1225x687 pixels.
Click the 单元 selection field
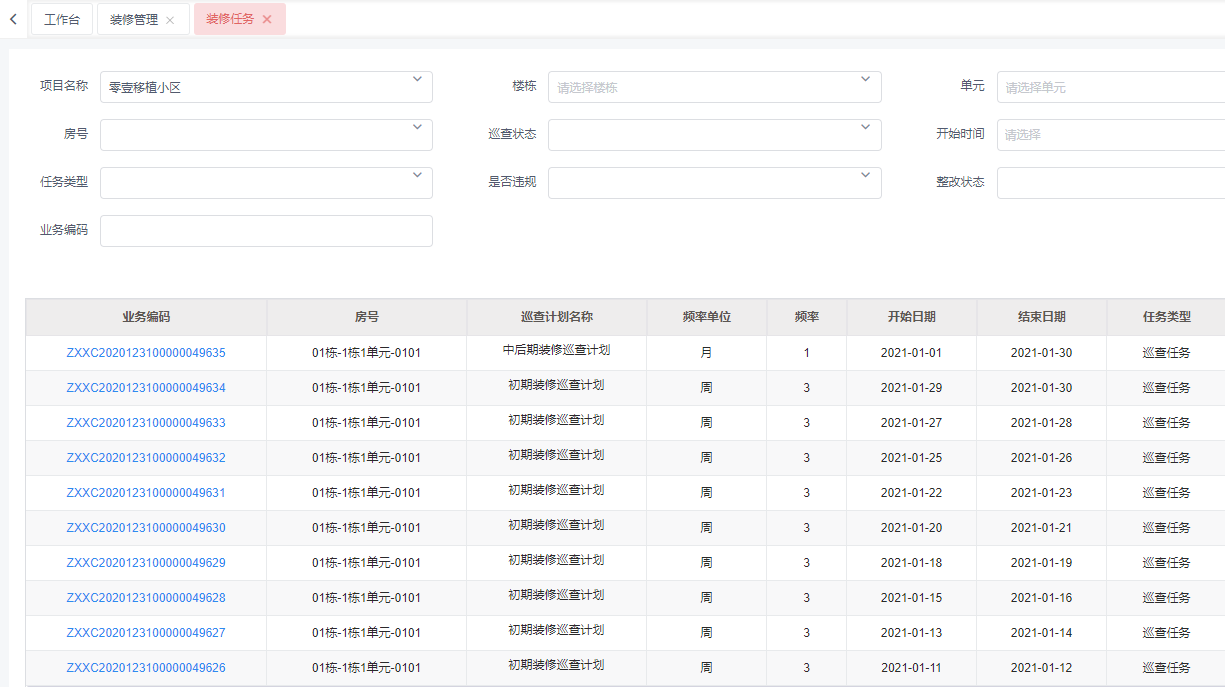point(1110,87)
